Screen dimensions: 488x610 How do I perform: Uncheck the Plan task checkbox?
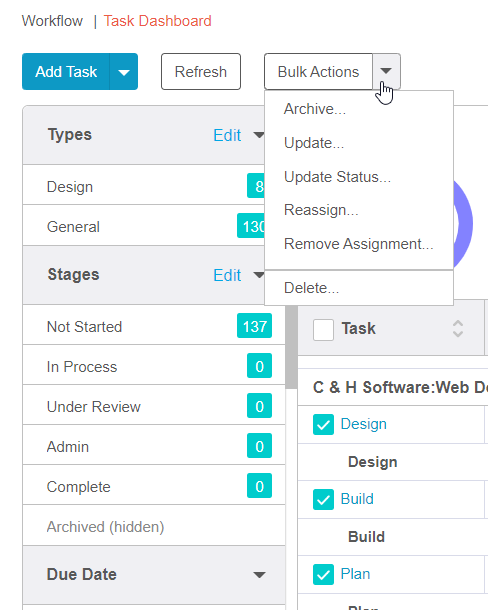[323, 574]
